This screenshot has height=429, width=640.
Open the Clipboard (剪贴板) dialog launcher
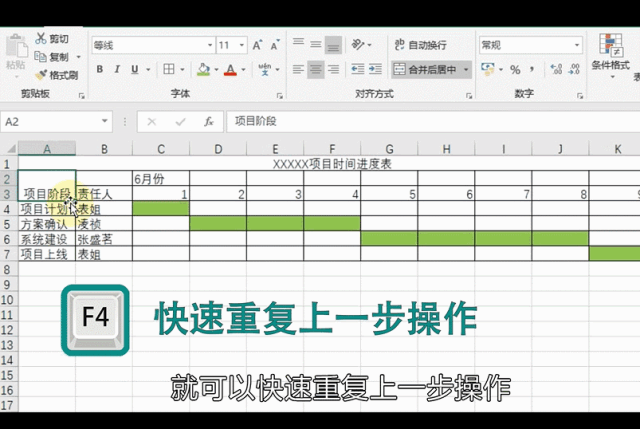click(82, 96)
